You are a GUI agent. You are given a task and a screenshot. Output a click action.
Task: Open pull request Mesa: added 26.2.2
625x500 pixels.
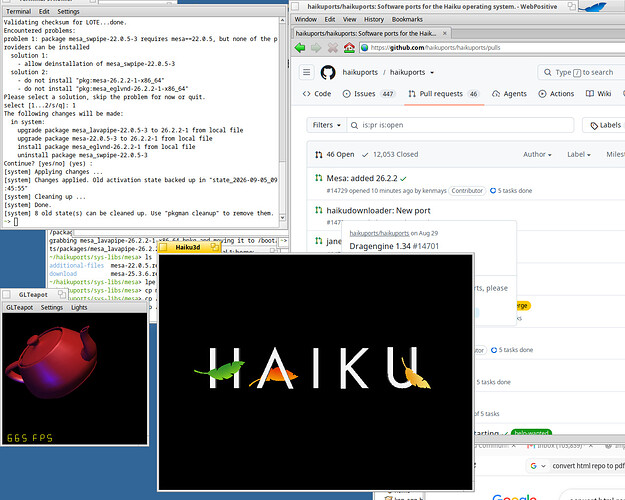pos(362,178)
